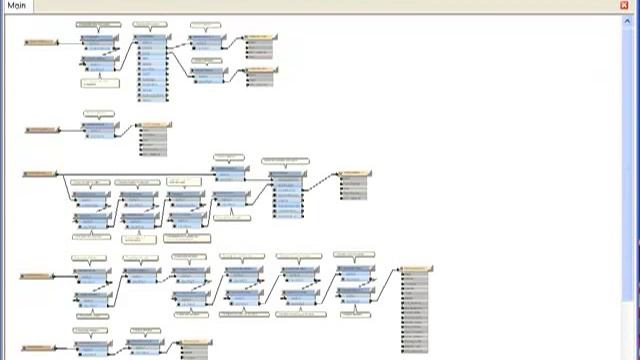Close the Main canvas tab
Image resolution: width=640 pixels, height=360 pixels.
(x=624, y=5)
